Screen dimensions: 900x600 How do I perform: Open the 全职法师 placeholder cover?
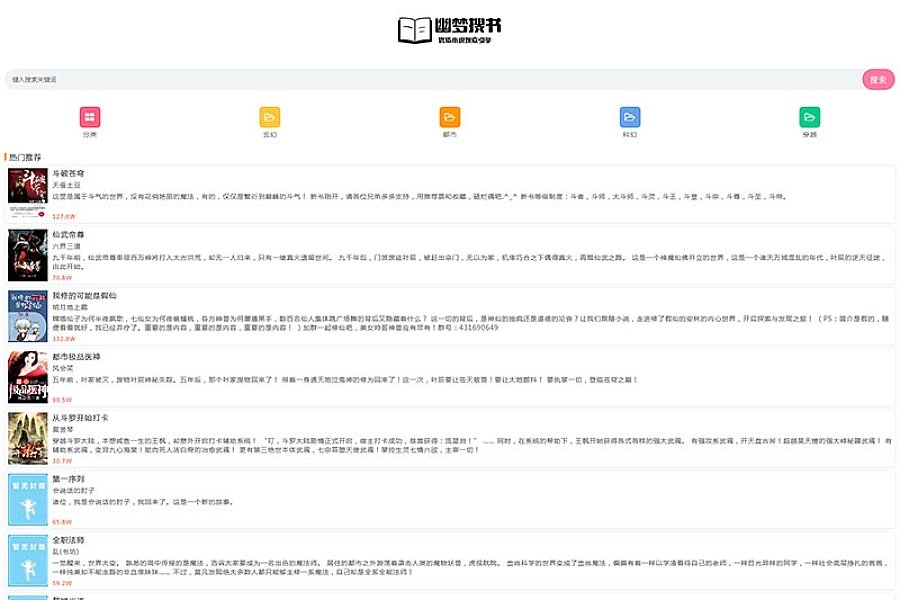pyautogui.click(x=28, y=561)
